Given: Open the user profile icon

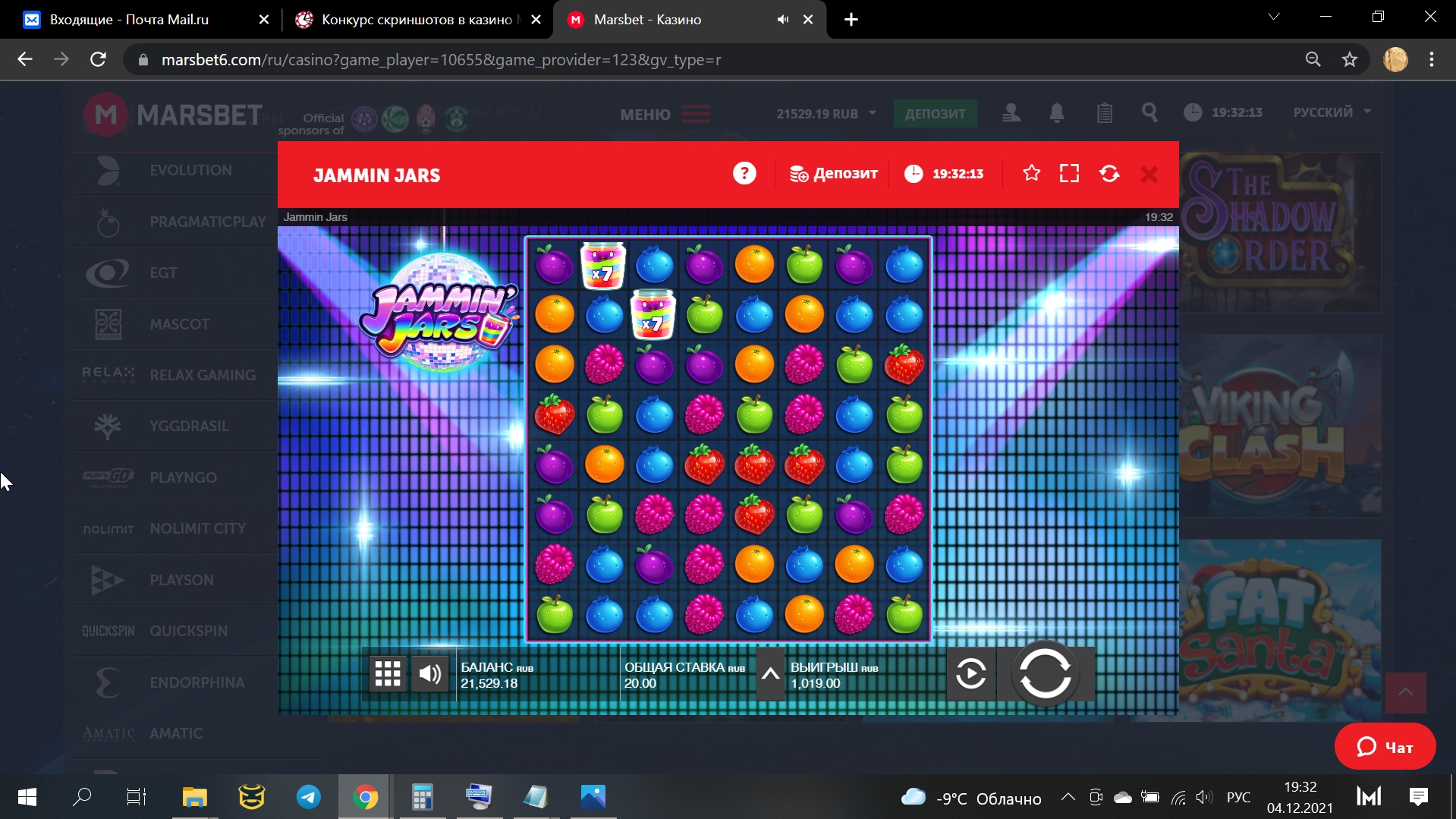Looking at the screenshot, I should [x=1011, y=113].
